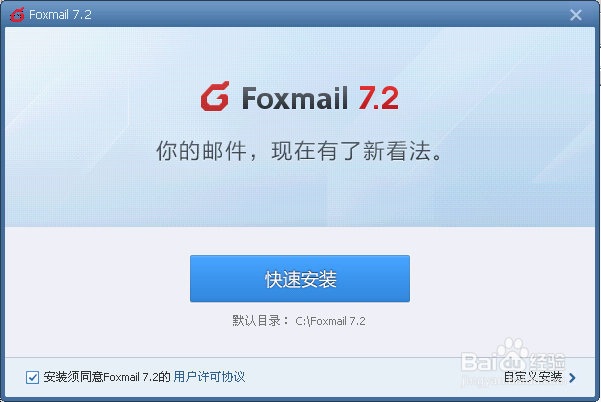Click the Foxmail wordmark in the banner

(294, 98)
